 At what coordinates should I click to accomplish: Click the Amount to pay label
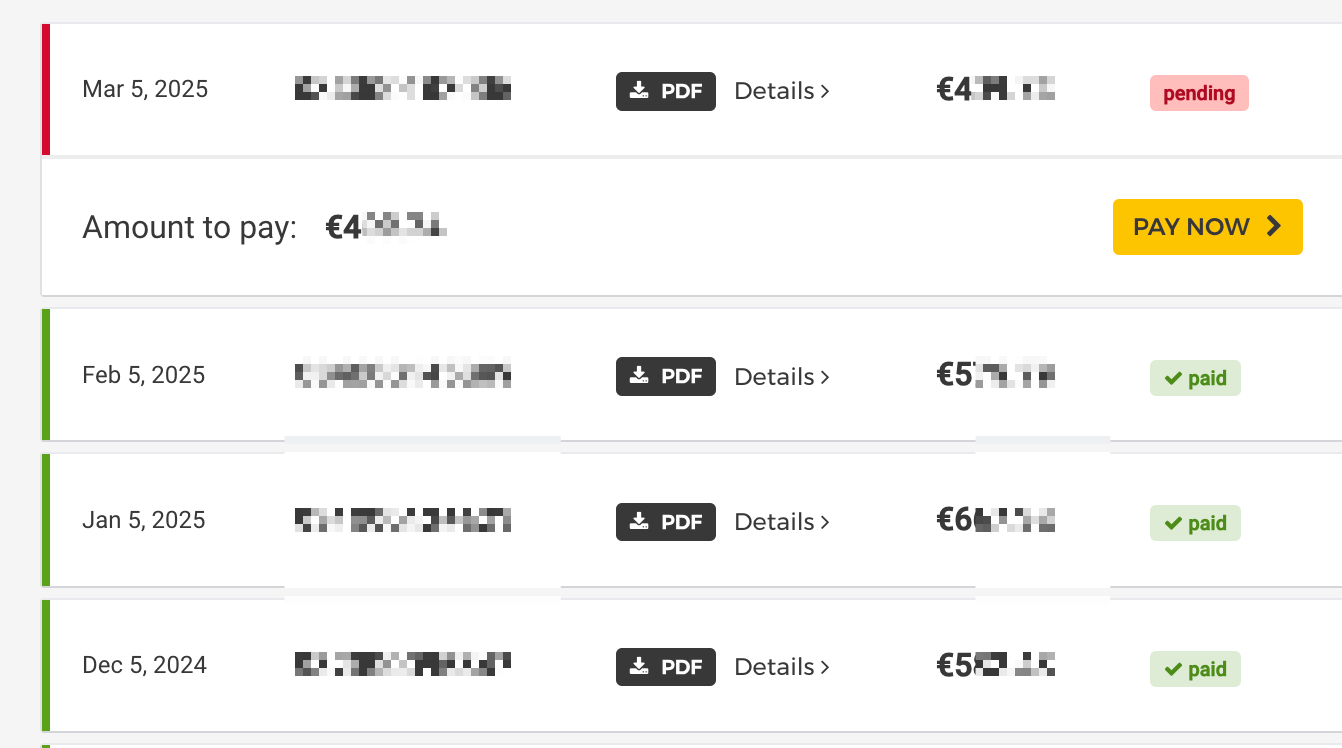pos(189,228)
